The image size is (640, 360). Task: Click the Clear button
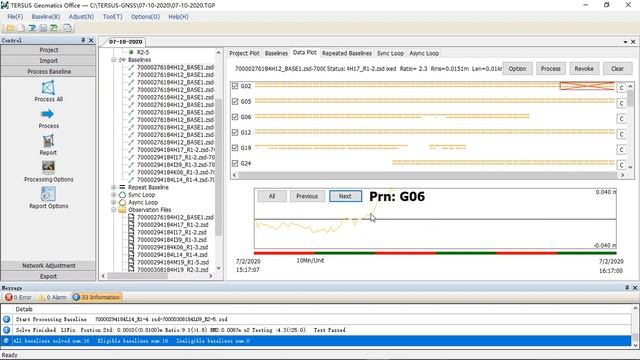[x=617, y=69]
